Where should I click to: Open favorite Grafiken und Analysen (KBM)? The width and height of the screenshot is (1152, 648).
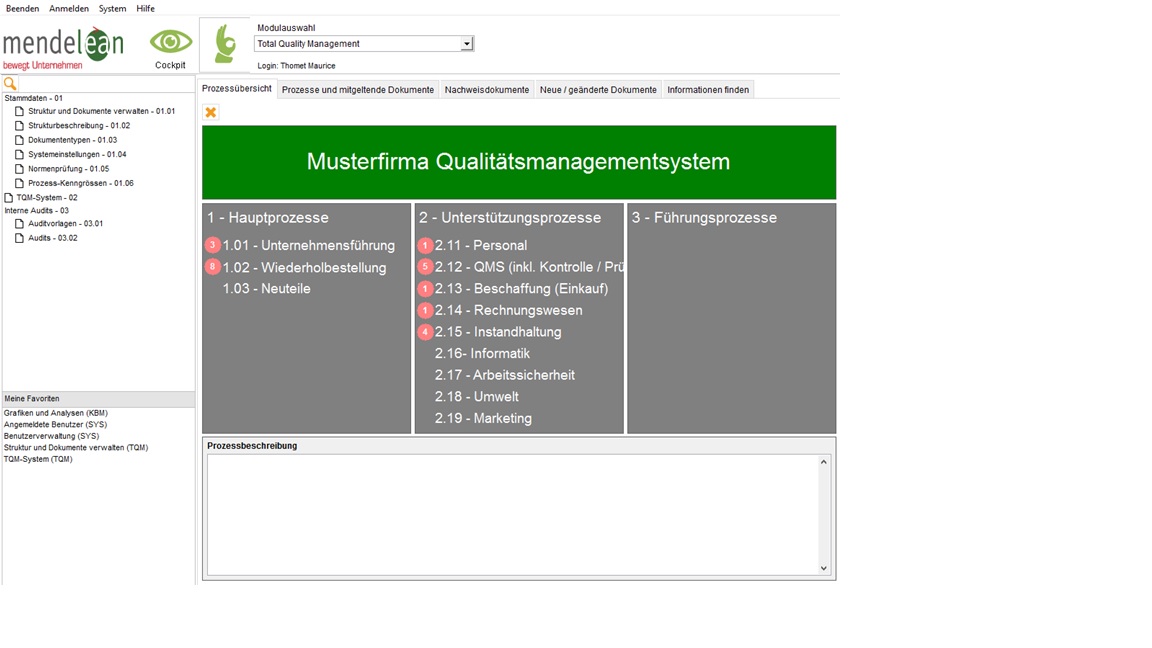(56, 413)
